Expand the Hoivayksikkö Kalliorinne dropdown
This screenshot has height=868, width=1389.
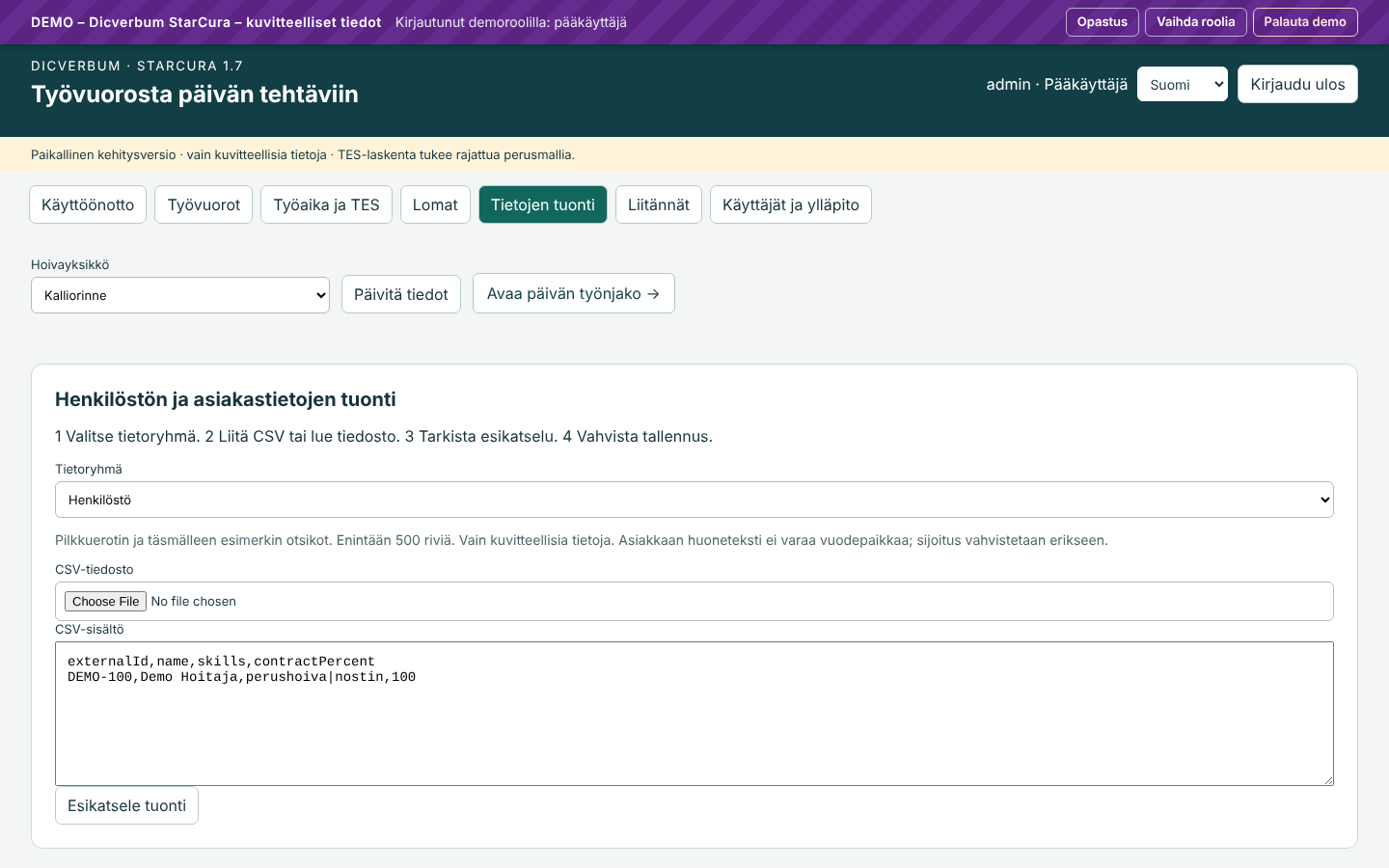(180, 295)
